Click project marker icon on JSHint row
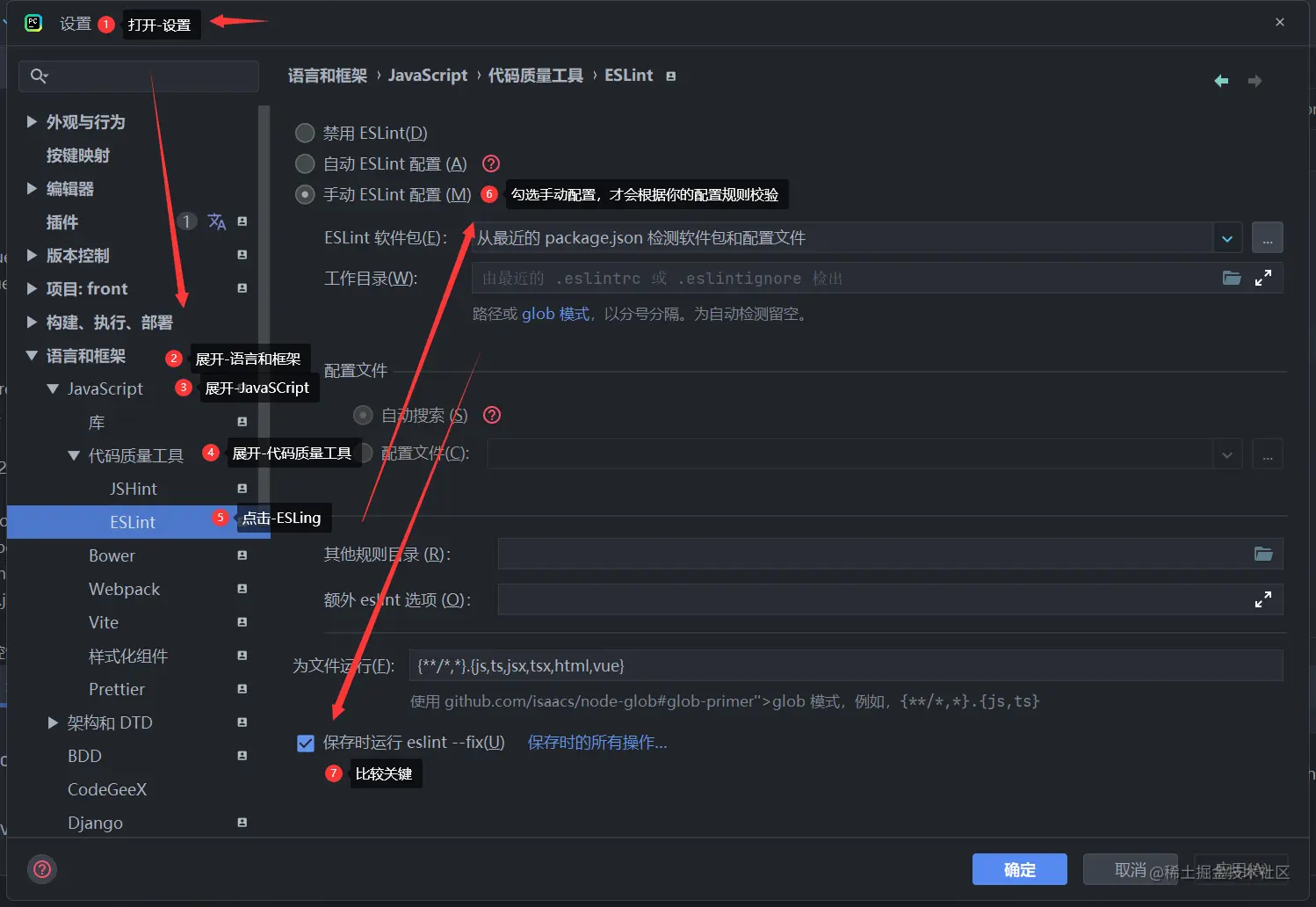The width and height of the screenshot is (1316, 907). [x=242, y=489]
